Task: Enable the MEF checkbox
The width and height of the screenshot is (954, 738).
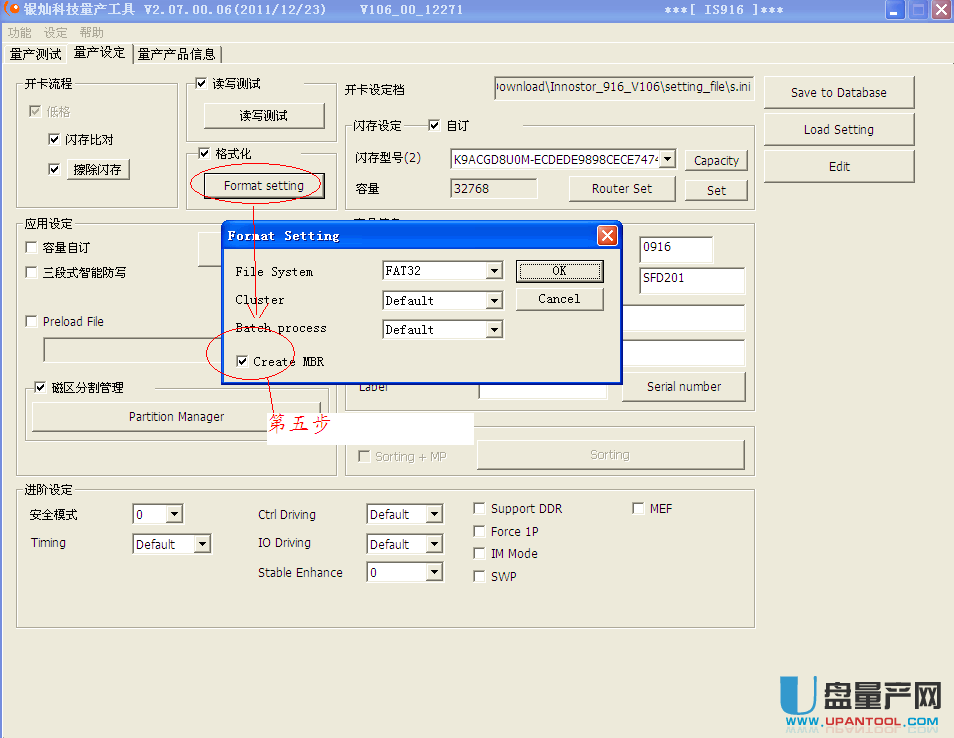Action: point(638,509)
